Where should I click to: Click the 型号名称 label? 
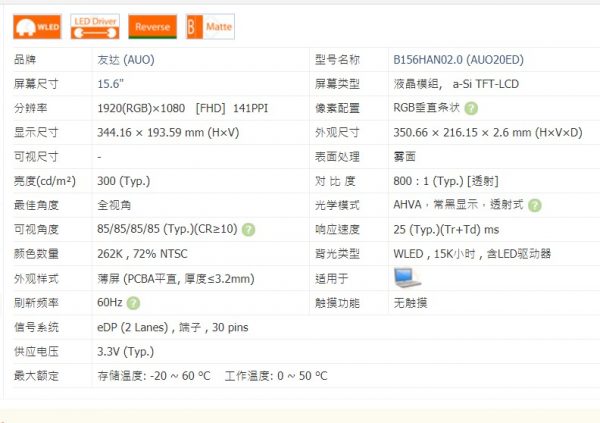click(337, 60)
